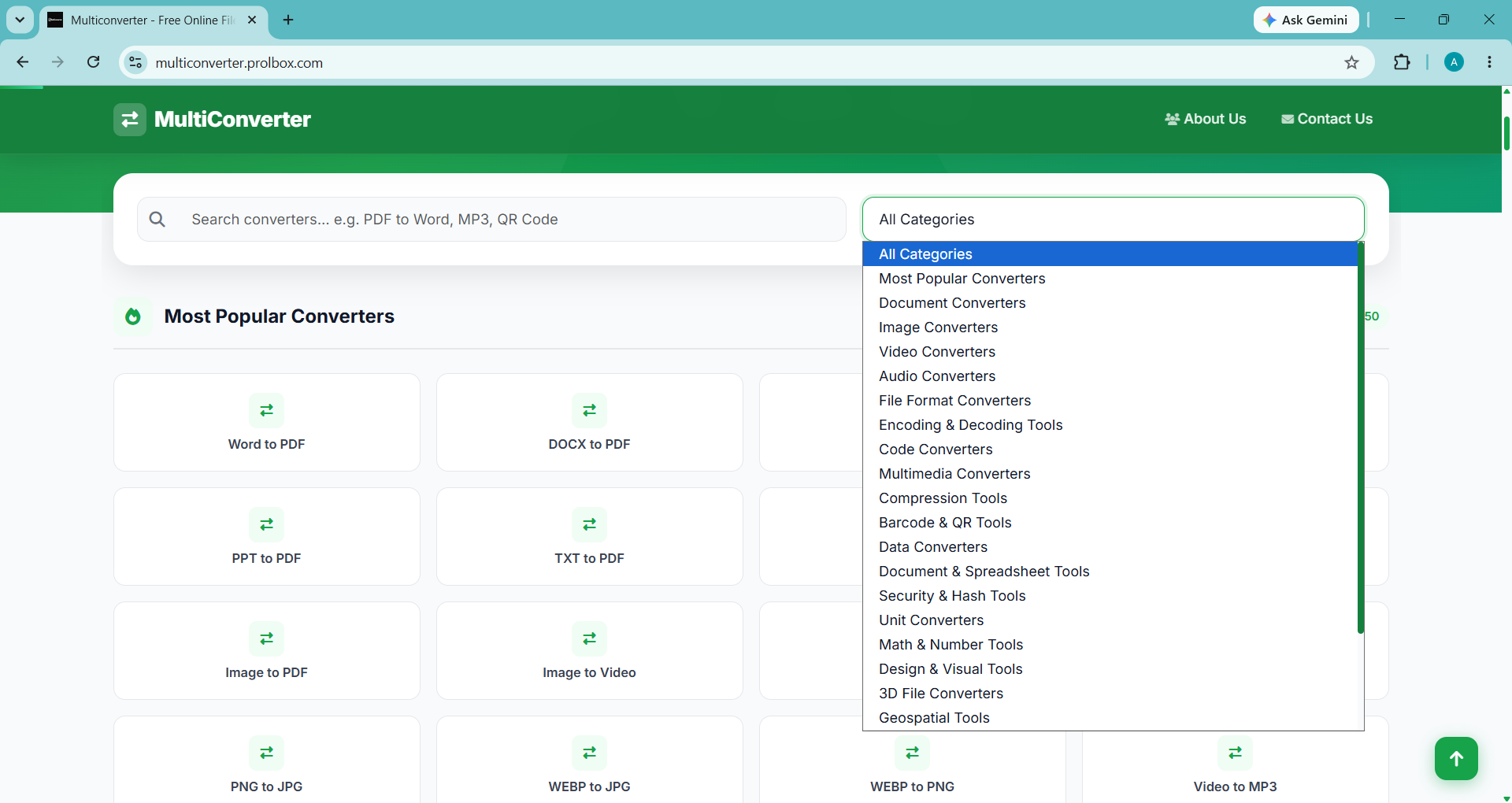Click the Word to PDF swap icon

coord(267,410)
